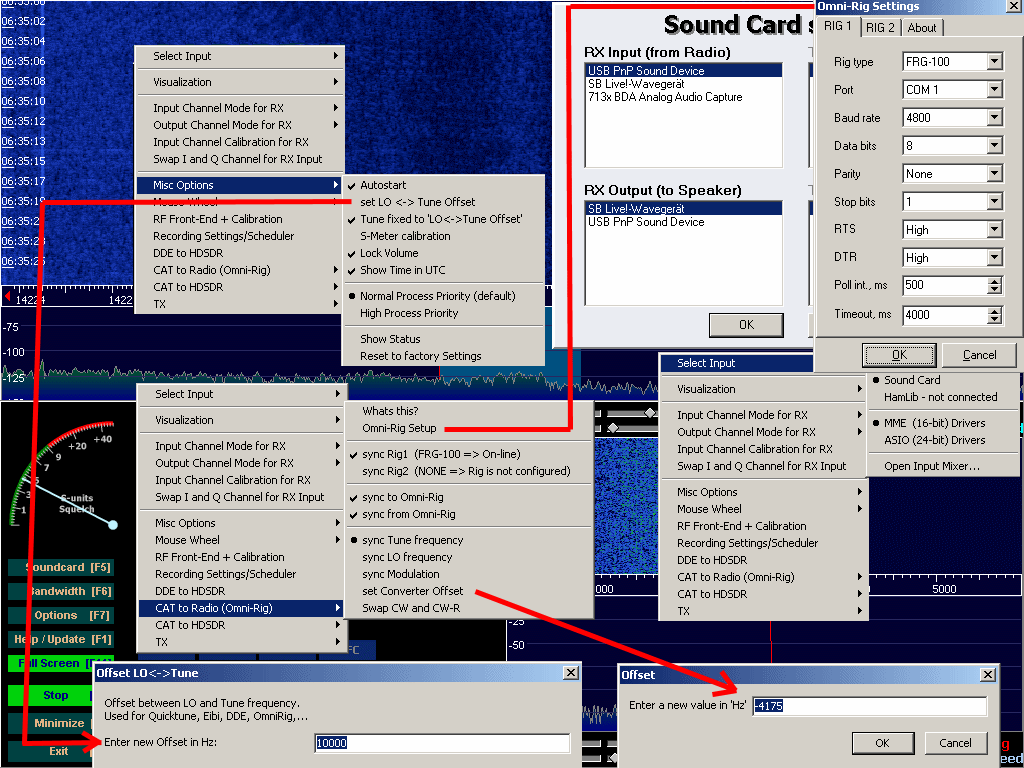Switch to the RIG 2 tab
1024x768 pixels.
[x=881, y=28]
